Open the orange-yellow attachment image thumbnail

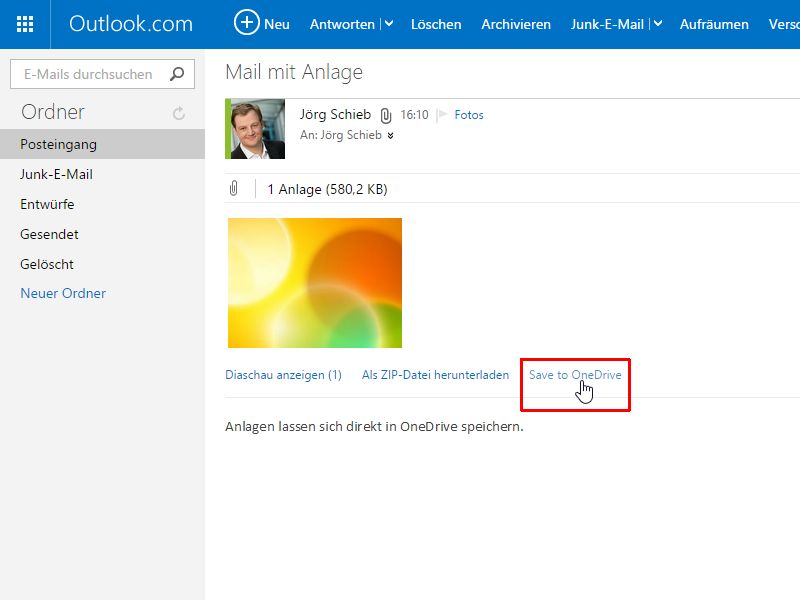coord(315,283)
